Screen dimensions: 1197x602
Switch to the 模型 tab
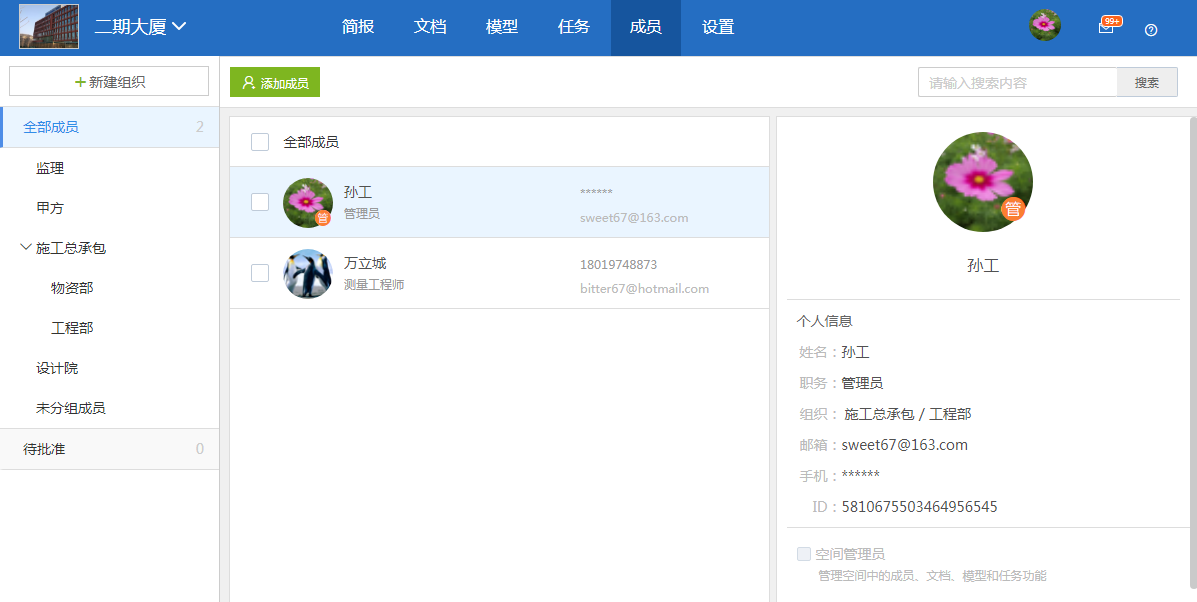tap(501, 27)
